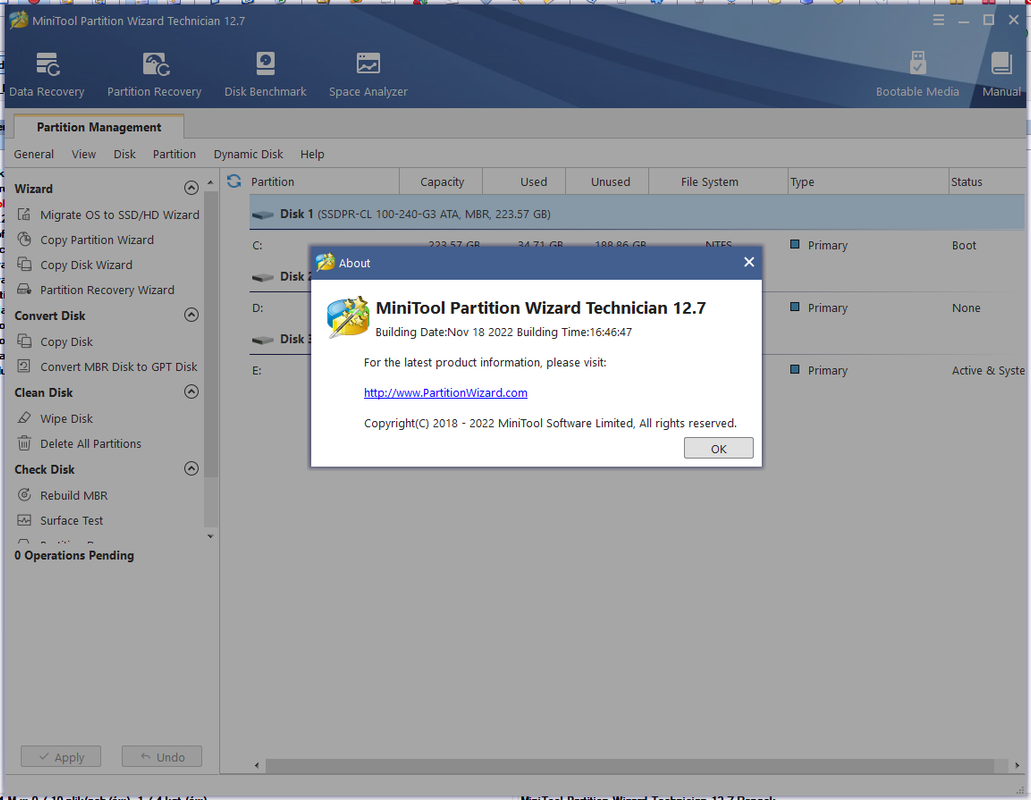This screenshot has width=1031, height=800.
Task: Click the refresh icon beside Partition column
Action: [234, 181]
